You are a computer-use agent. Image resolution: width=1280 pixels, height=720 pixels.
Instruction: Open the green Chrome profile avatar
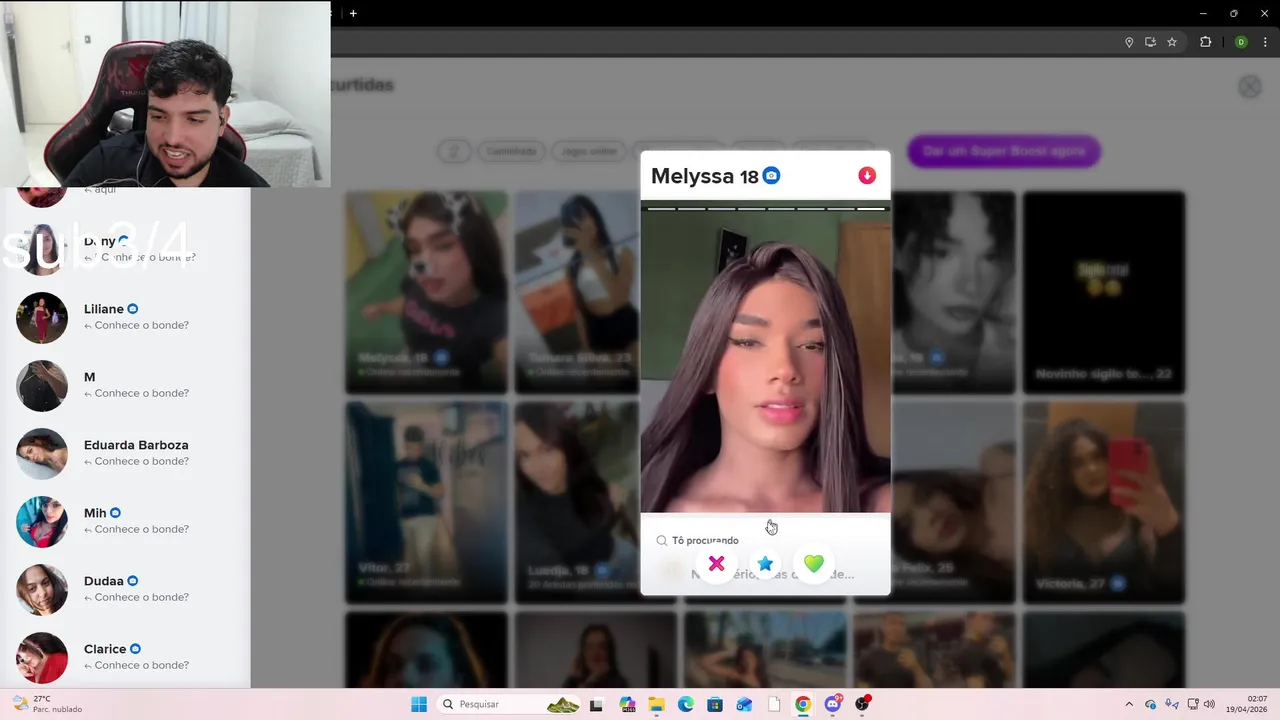point(1241,42)
